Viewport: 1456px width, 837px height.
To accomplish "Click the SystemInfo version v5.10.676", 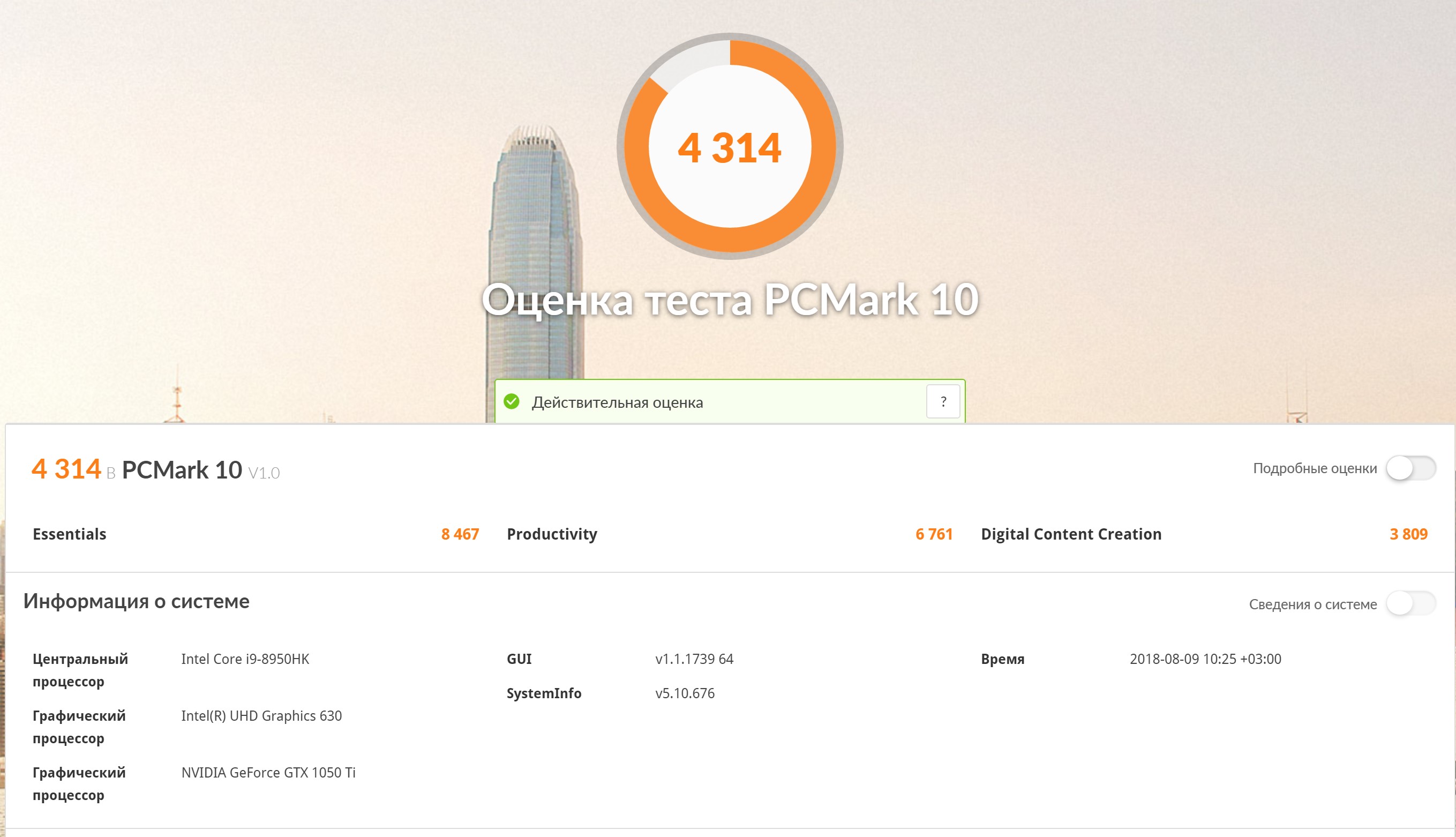I will coord(685,693).
